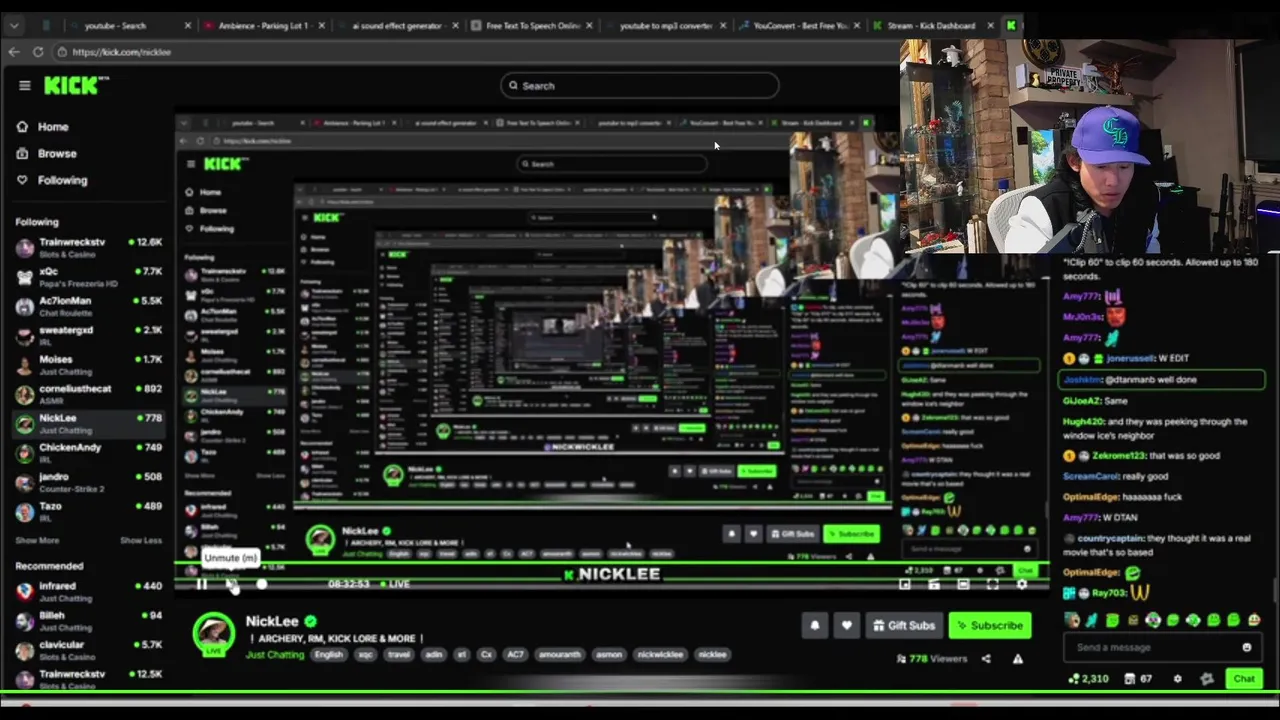Screen dimensions: 1280x720
Task: Follow NickLee with the heart button
Action: click(847, 625)
